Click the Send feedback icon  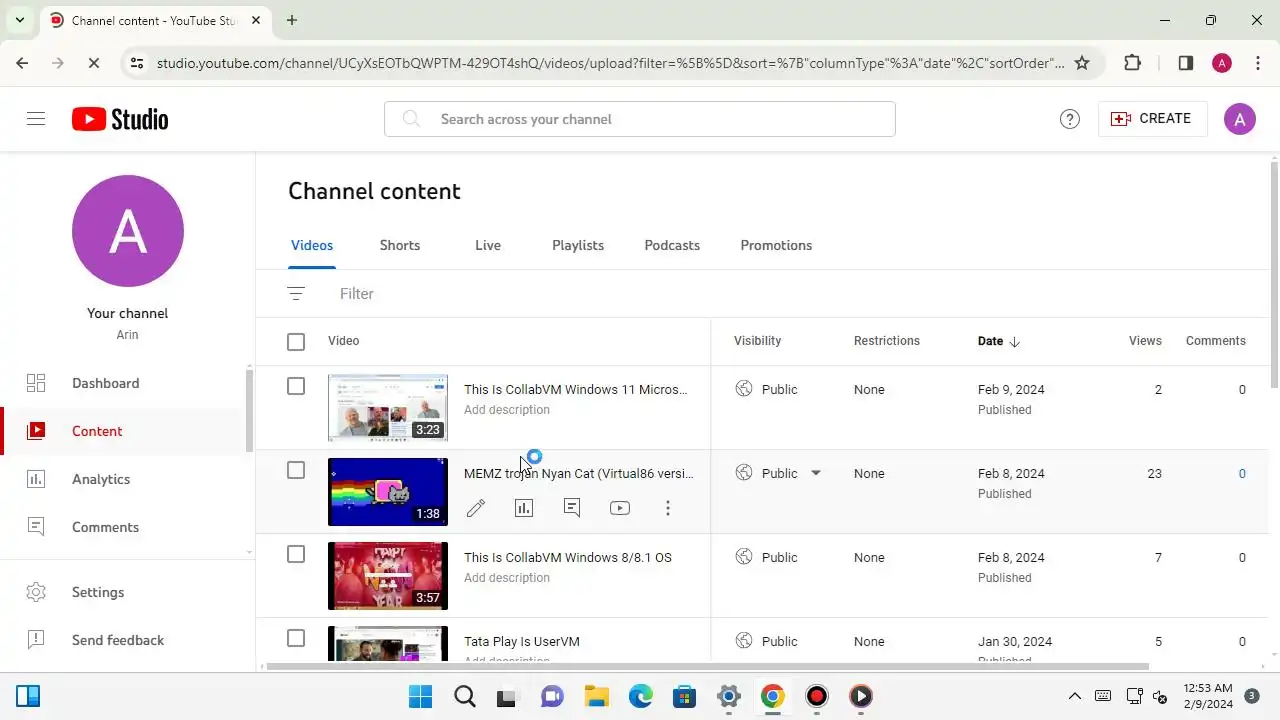[x=36, y=640]
